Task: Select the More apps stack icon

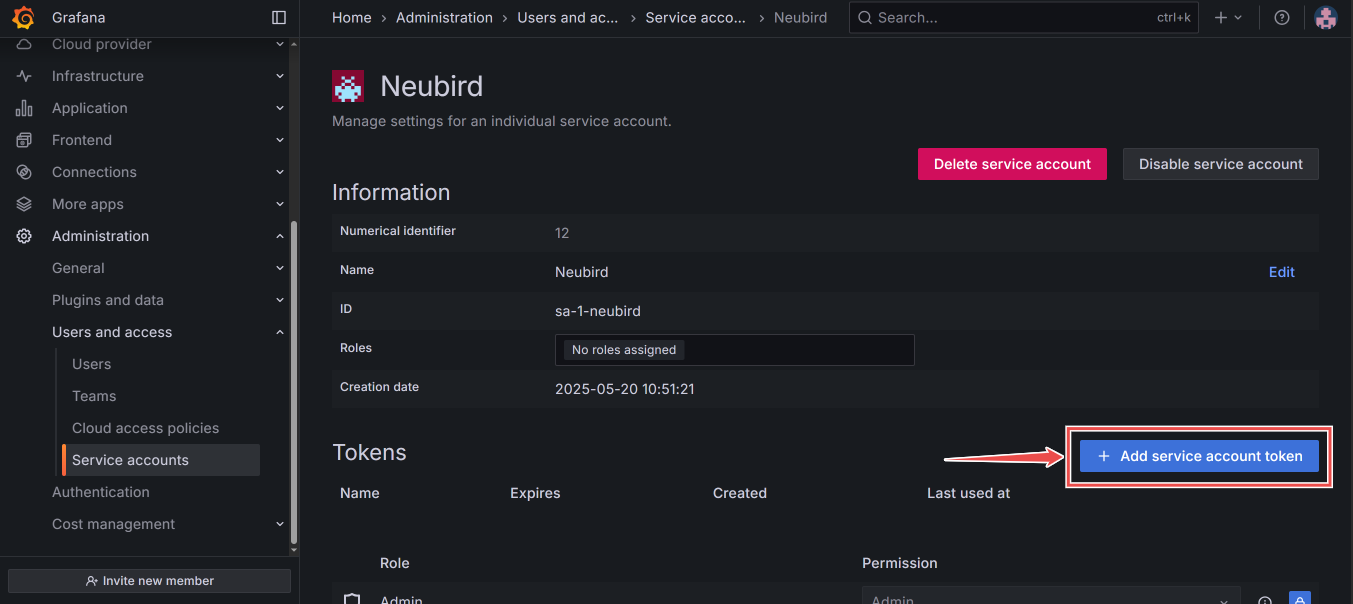Action: pos(24,204)
